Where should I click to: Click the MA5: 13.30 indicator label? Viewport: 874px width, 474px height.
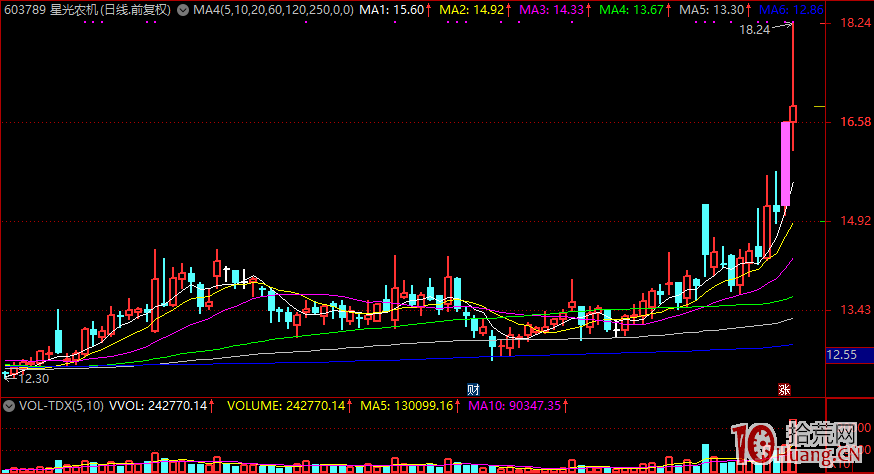click(714, 9)
